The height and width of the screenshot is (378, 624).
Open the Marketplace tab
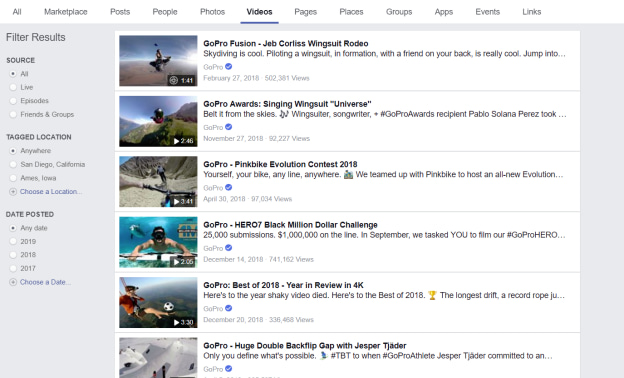tap(66, 12)
